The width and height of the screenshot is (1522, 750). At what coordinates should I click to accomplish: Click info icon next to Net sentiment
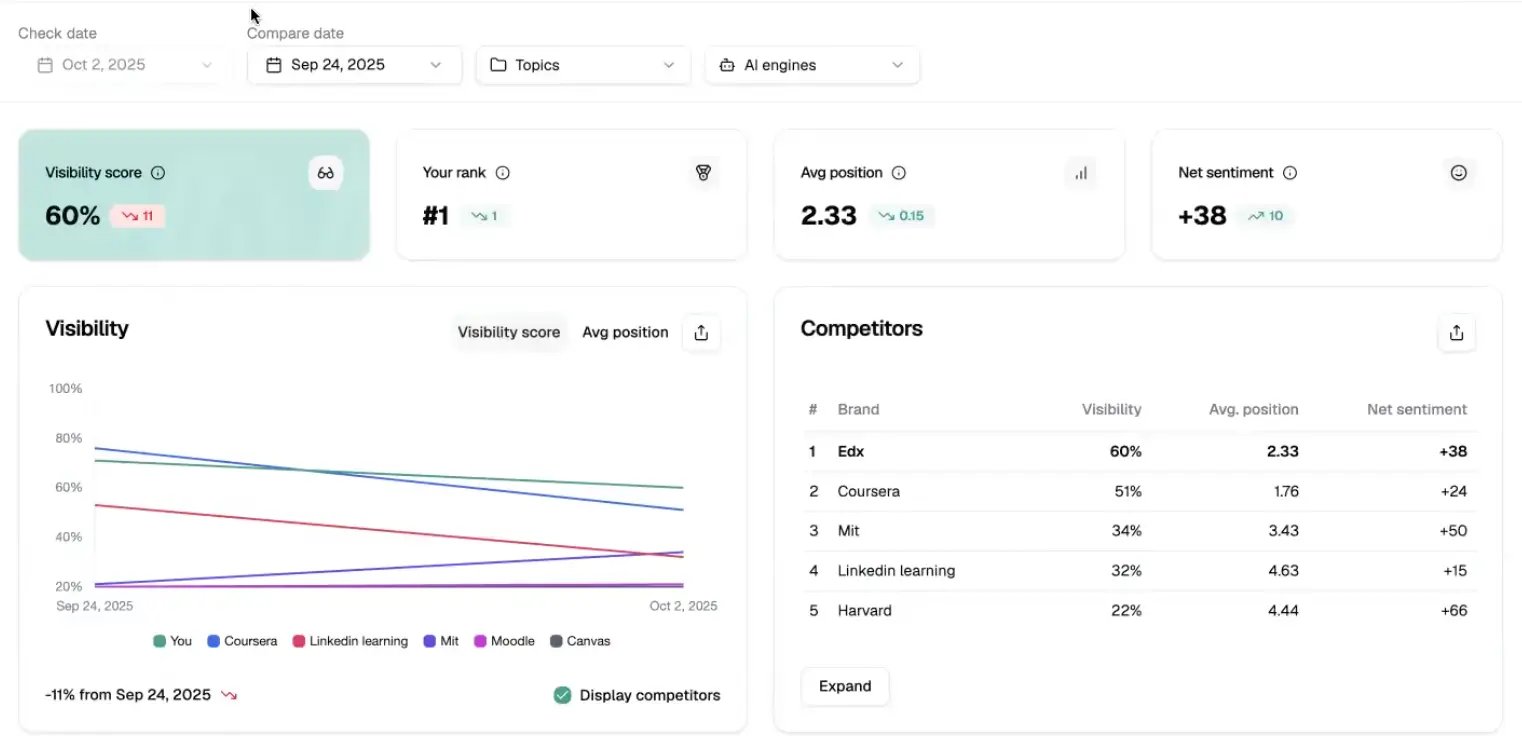tap(1290, 173)
